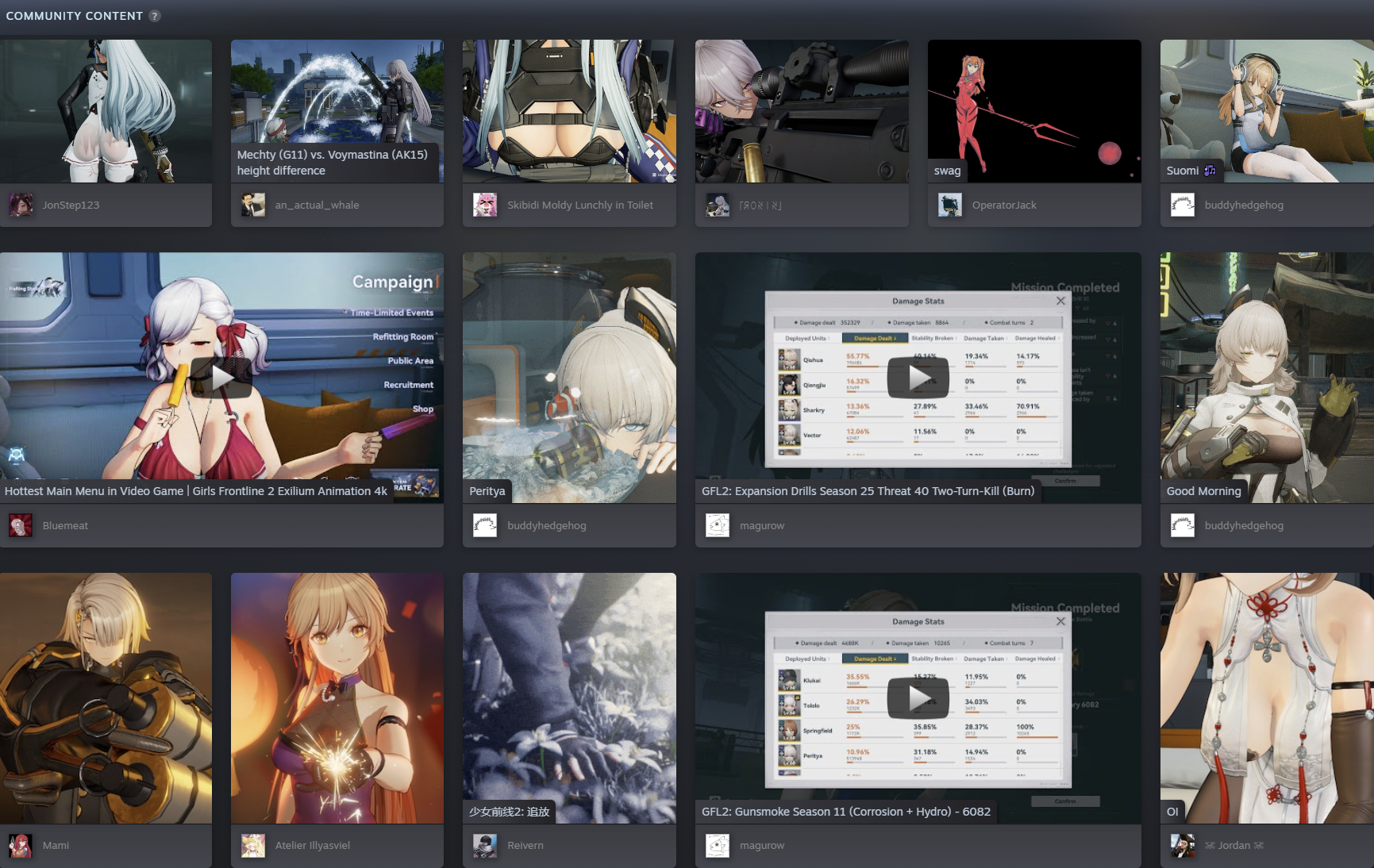Click buddyhedgehog name under Good Morning screenshot
Image resolution: width=1374 pixels, height=868 pixels.
[1244, 525]
